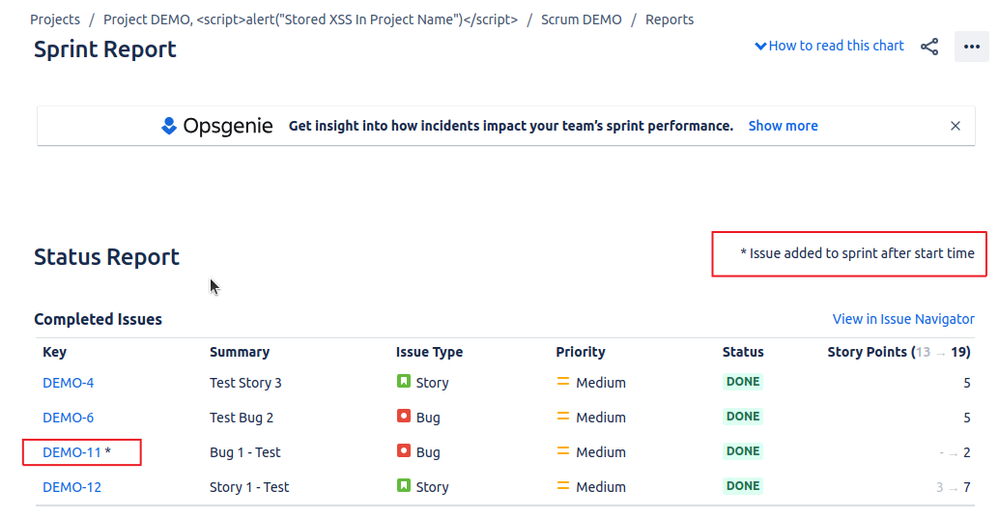
Task: Select the summary text Test Story 3
Action: pyautogui.click(x=245, y=383)
